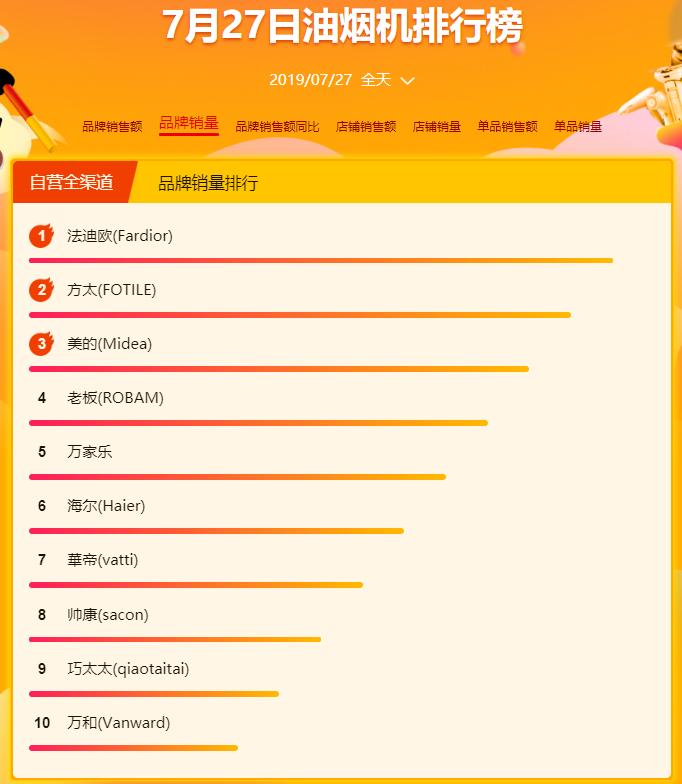
Task: Click the 海尔(Haier) sales volume bar
Action: [x=216, y=531]
